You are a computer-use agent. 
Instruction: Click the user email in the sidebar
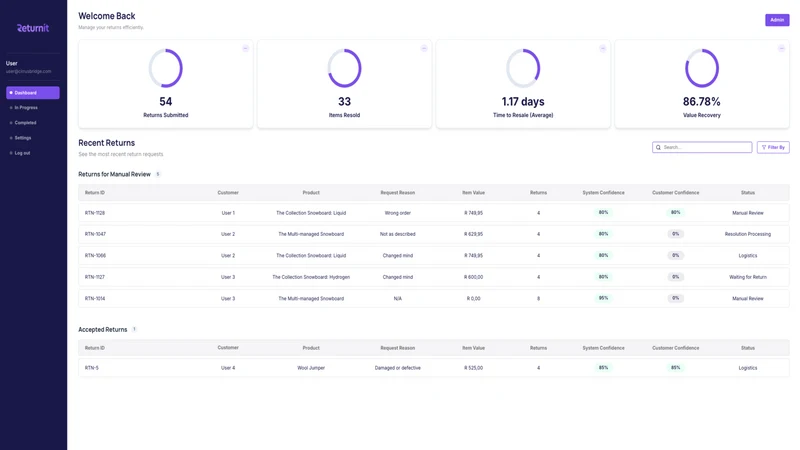click(29, 71)
